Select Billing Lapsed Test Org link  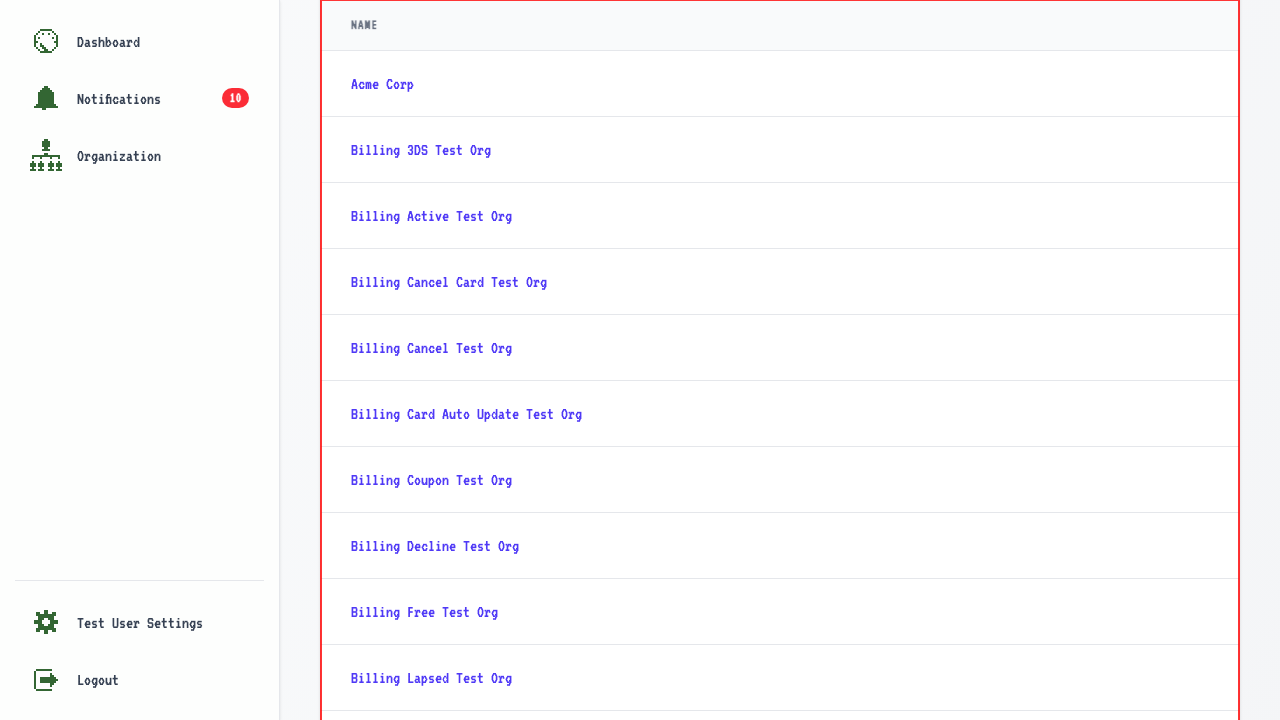pyautogui.click(x=431, y=678)
